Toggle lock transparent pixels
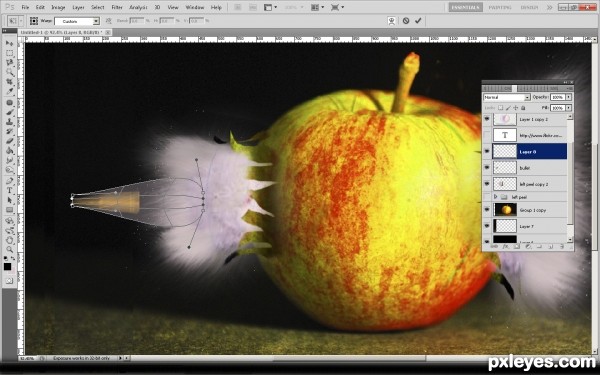 501,108
